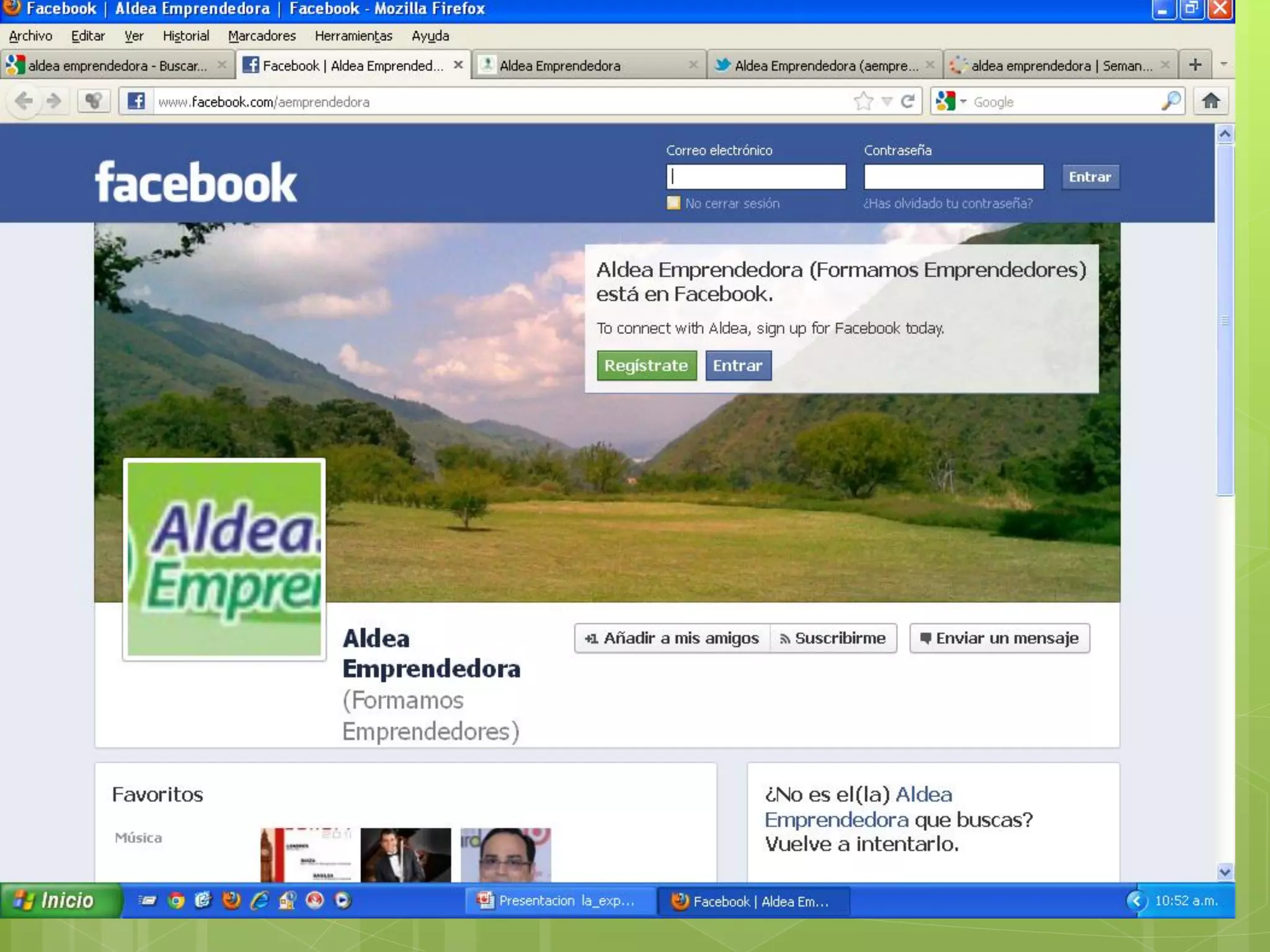Switch to the Twitter Aldea Emprendedora tab
The height and width of the screenshot is (952, 1270).
pyautogui.click(x=819, y=65)
